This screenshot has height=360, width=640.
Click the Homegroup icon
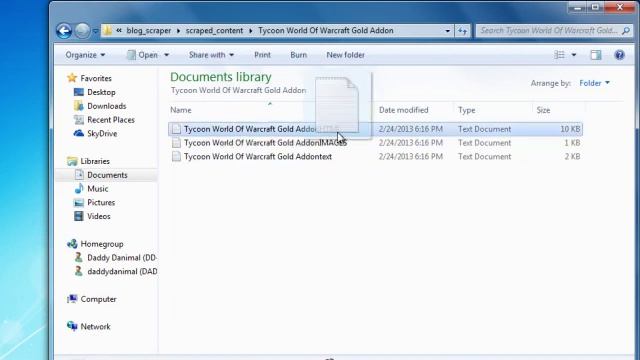72,244
